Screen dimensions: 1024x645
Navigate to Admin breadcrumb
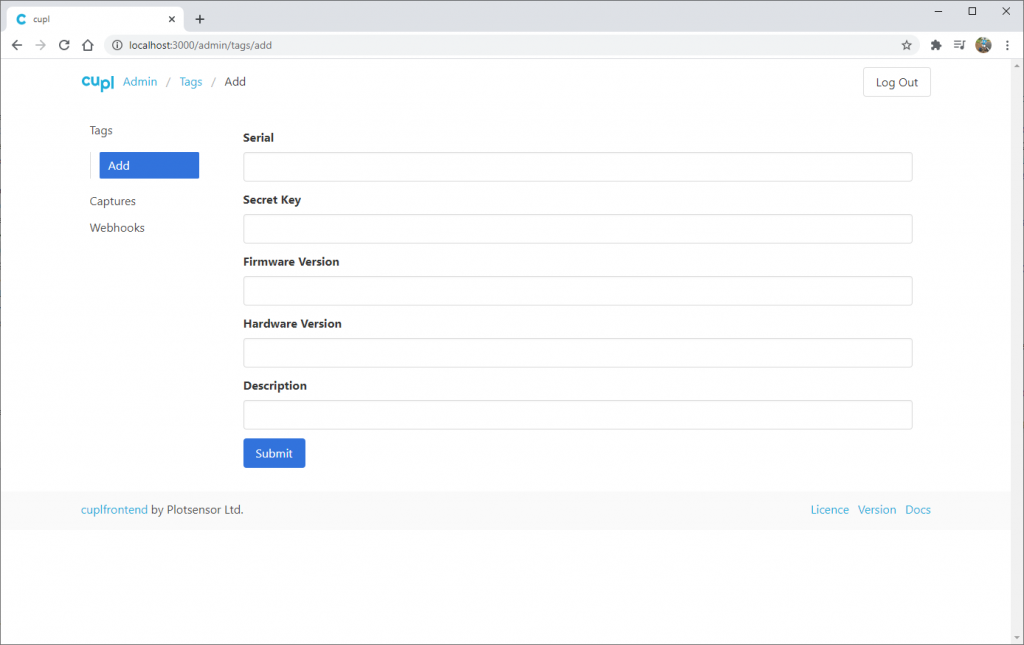(140, 82)
